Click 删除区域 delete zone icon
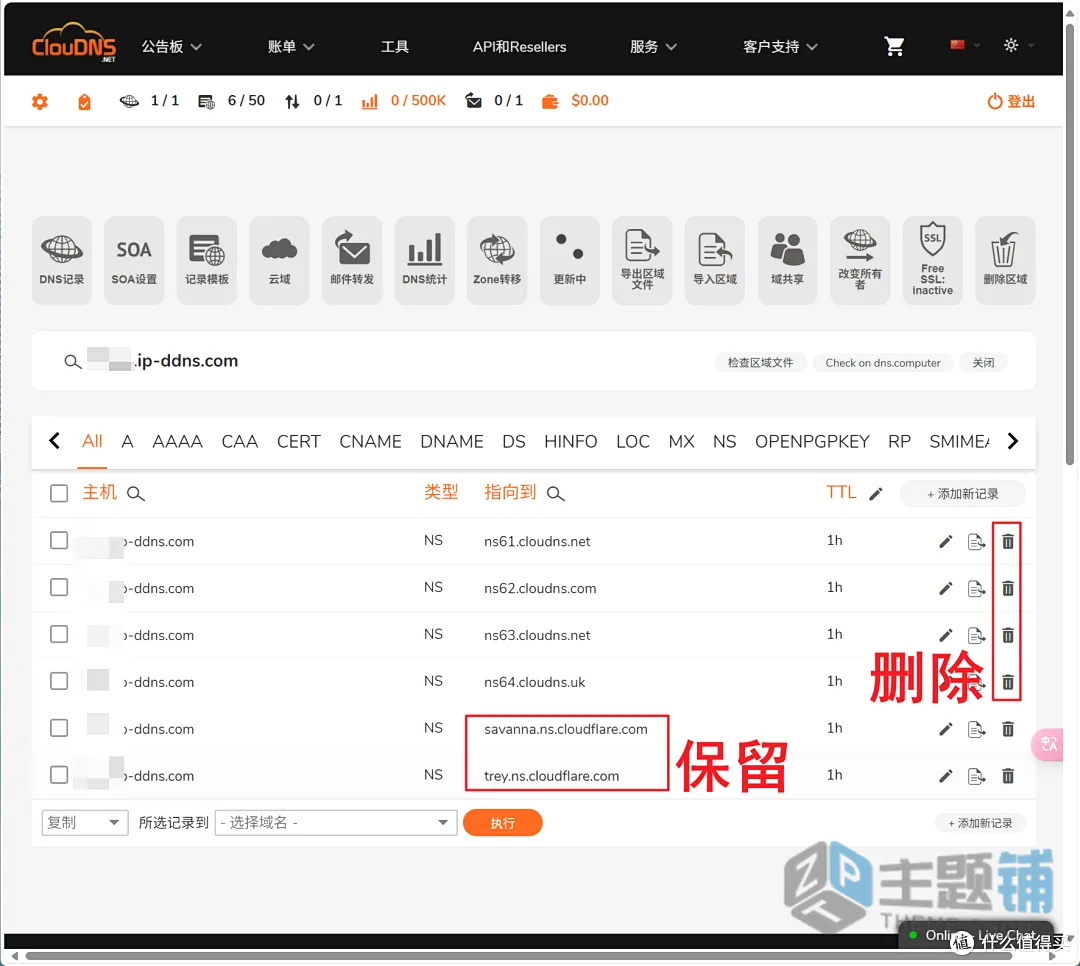Viewport: 1080px width, 966px height. click(x=1006, y=260)
